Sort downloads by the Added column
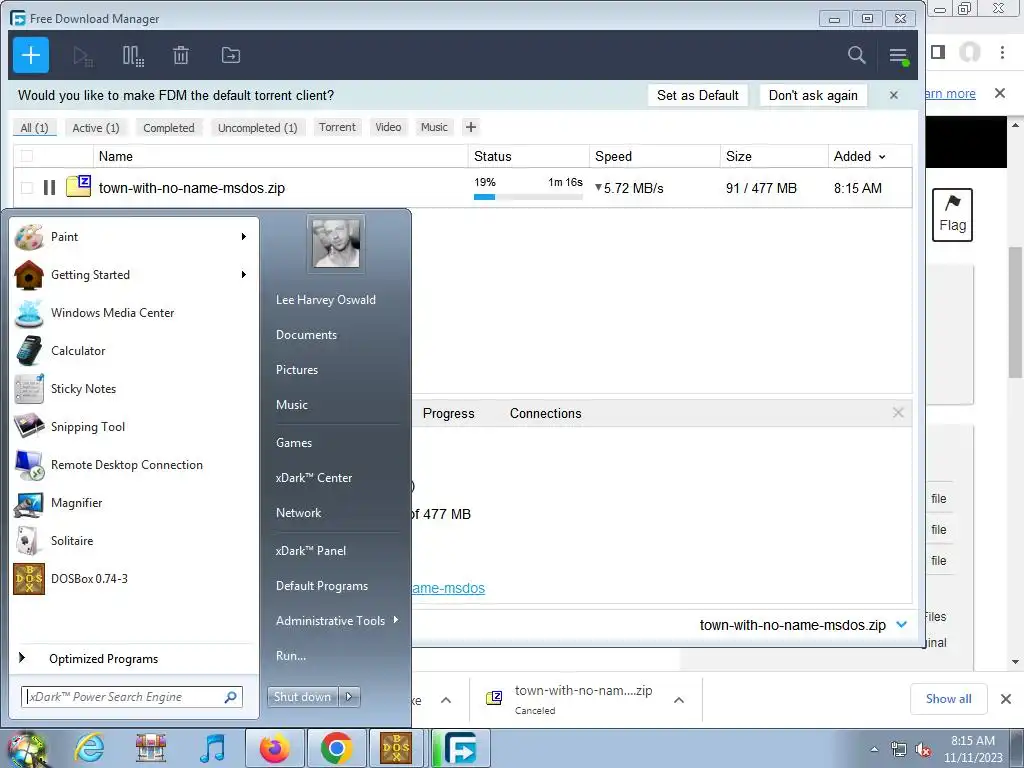Image resolution: width=1024 pixels, height=768 pixels. click(x=859, y=156)
